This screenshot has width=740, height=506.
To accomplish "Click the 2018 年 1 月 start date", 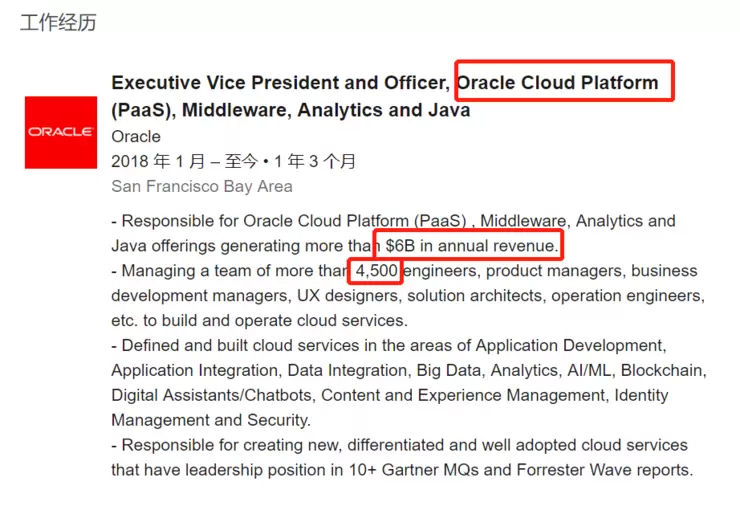I will pos(158,161).
